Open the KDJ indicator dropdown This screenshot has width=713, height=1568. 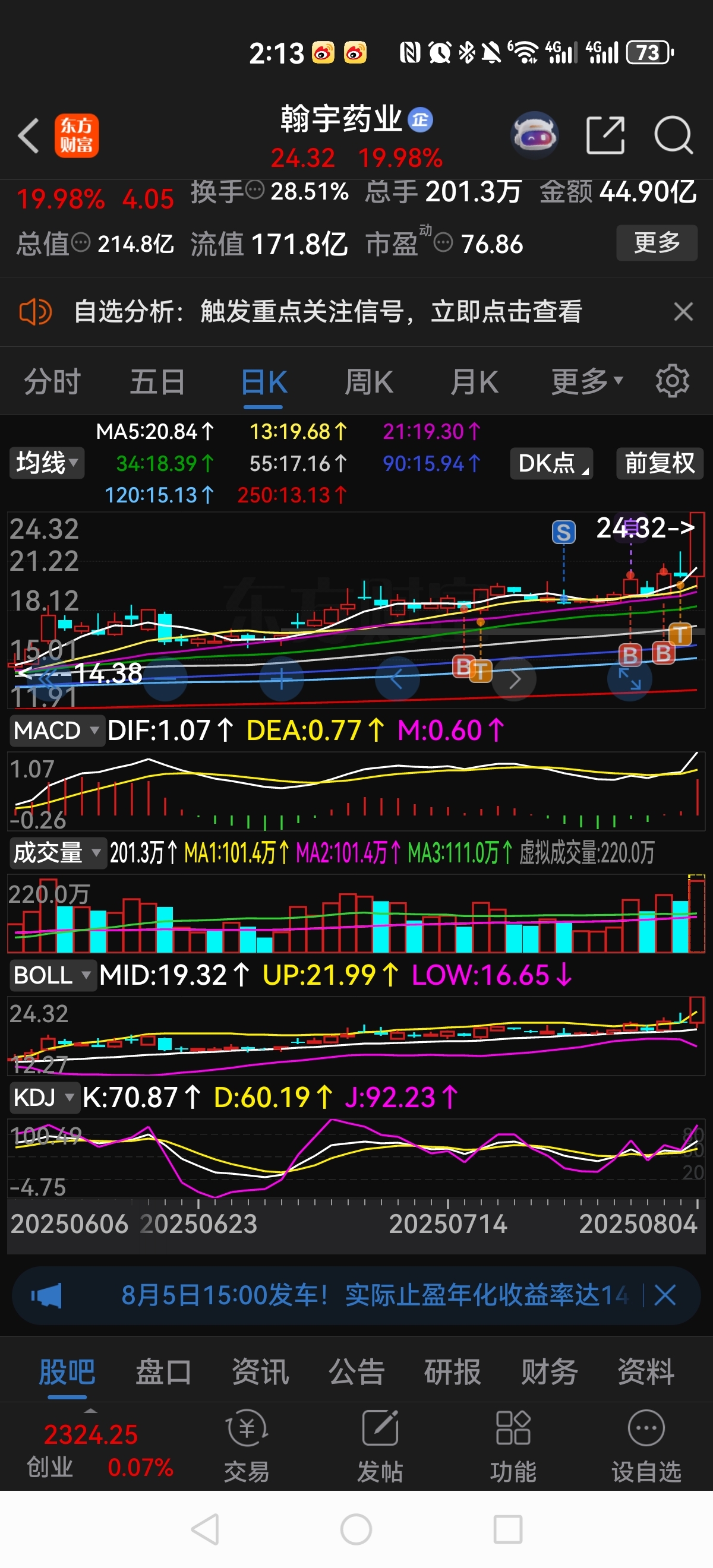(x=44, y=1098)
